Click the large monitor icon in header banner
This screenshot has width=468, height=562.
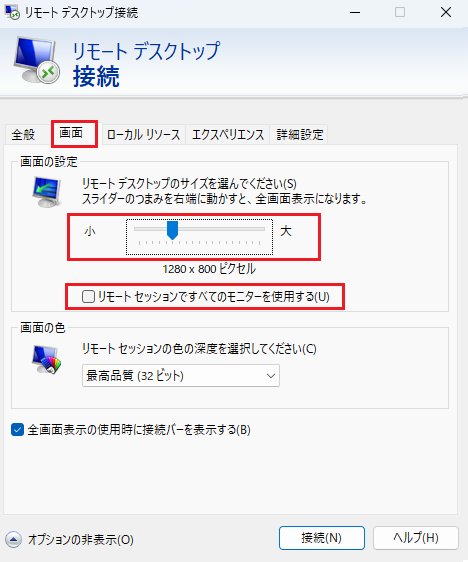[x=37, y=60]
